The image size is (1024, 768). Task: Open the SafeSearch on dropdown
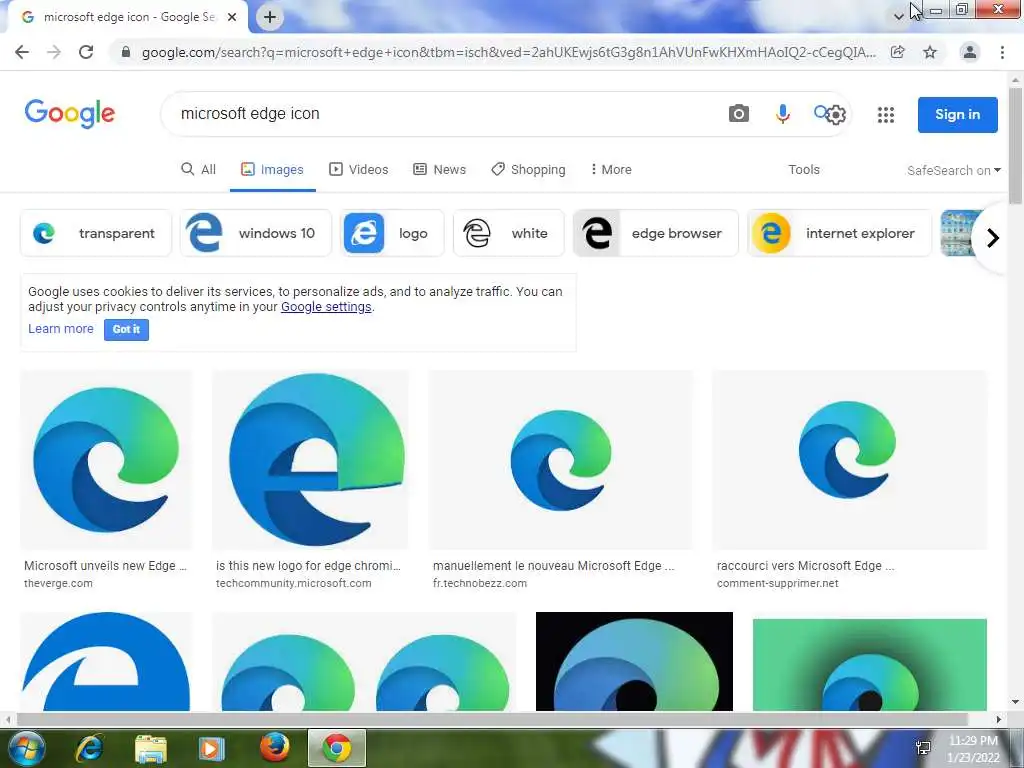(954, 170)
